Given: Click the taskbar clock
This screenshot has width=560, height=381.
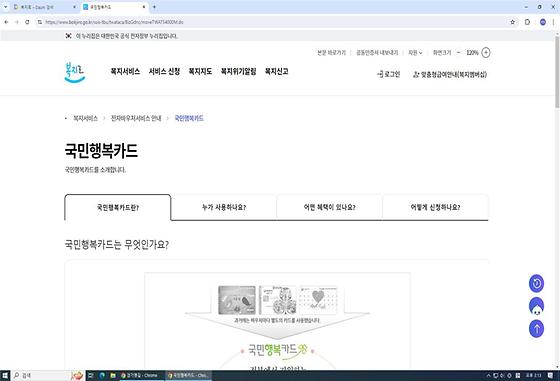Looking at the screenshot, I should (x=533, y=375).
